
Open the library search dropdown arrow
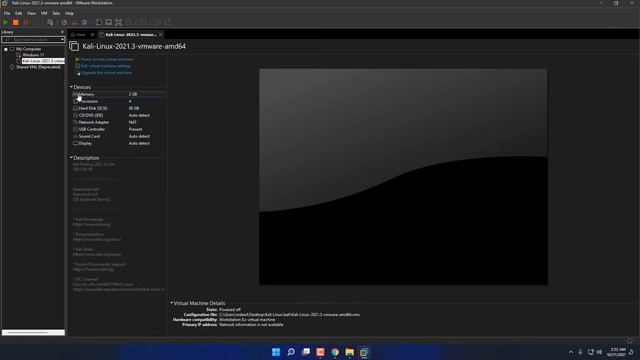tap(62, 40)
